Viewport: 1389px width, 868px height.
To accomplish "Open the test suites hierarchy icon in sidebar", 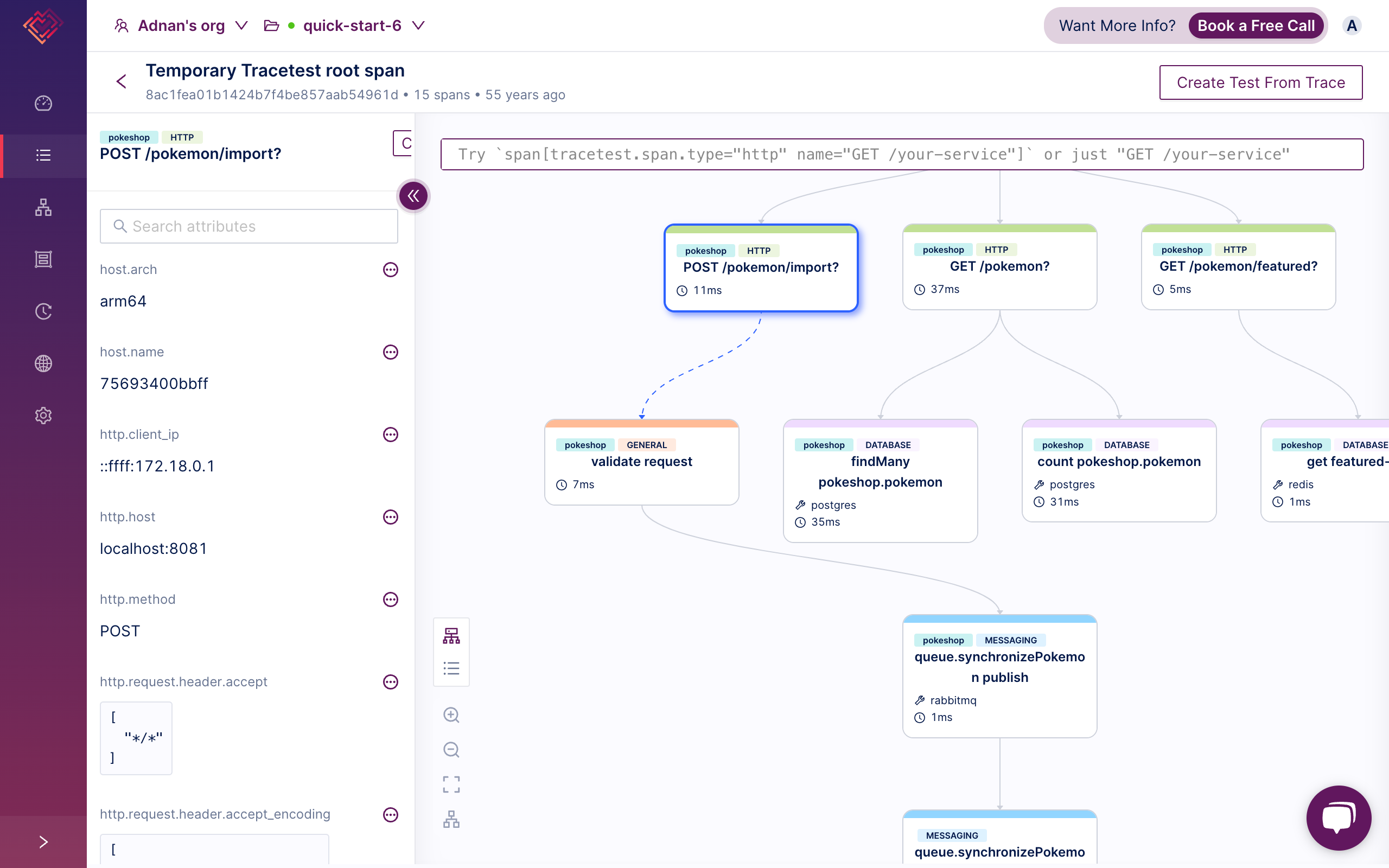I will click(43, 207).
